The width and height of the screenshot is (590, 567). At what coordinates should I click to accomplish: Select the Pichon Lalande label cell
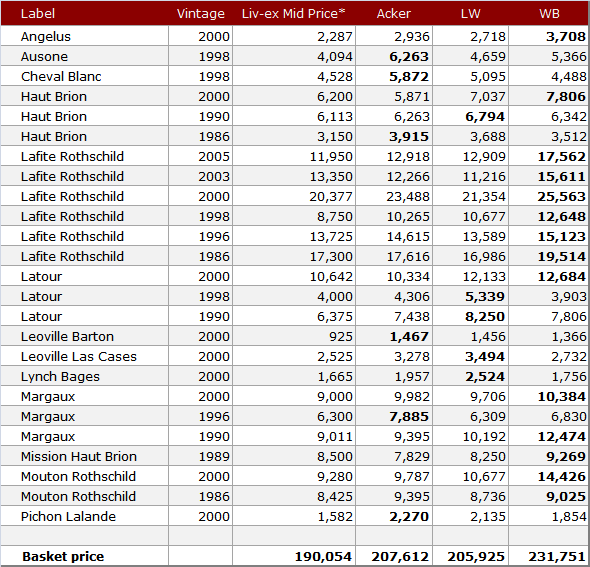[85, 516]
